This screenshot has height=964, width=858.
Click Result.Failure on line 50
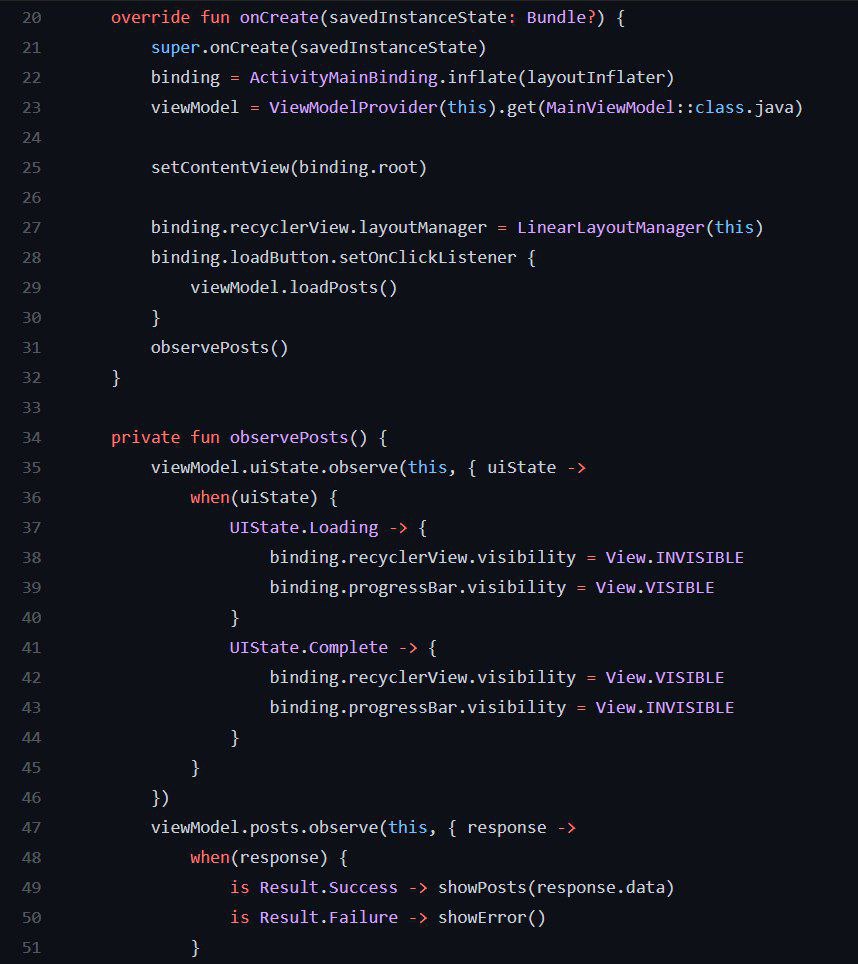click(x=328, y=918)
